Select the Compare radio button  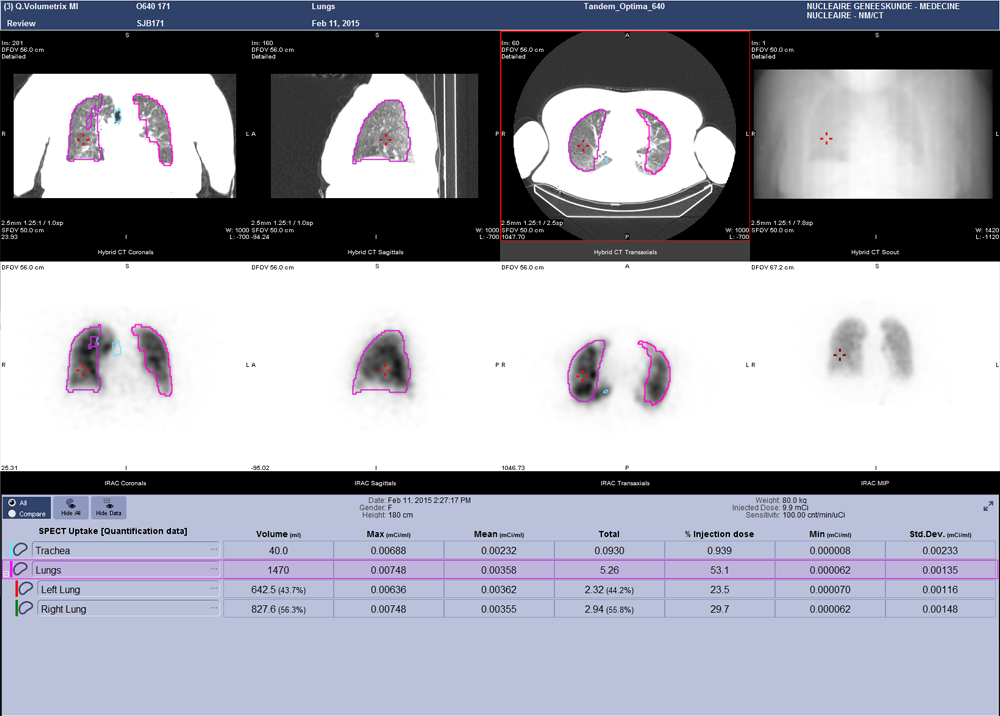(10, 513)
